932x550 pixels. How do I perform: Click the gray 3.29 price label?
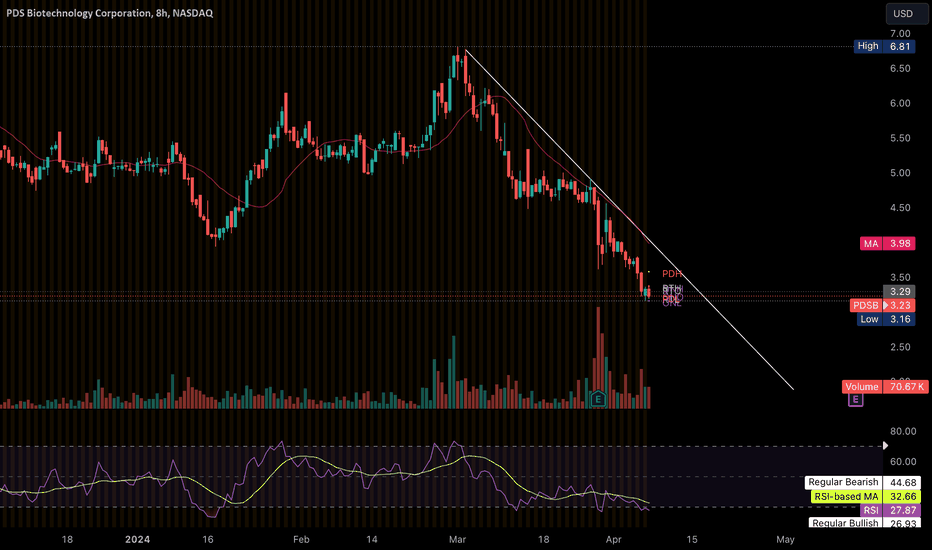(899, 291)
